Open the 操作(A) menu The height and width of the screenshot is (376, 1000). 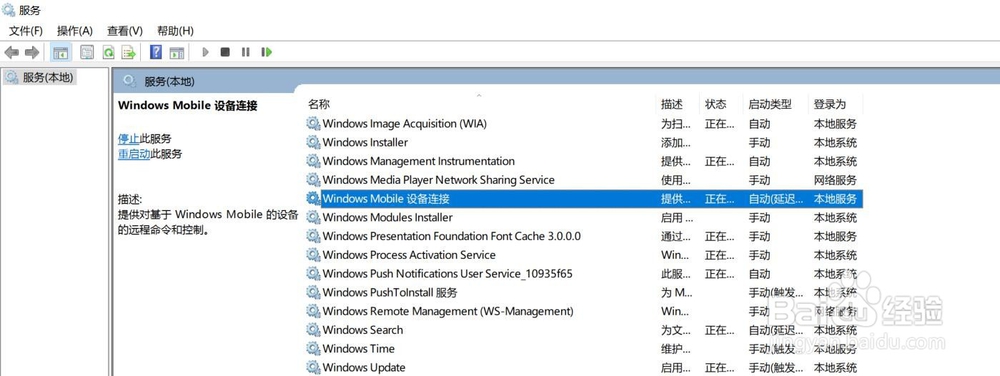coord(75,31)
